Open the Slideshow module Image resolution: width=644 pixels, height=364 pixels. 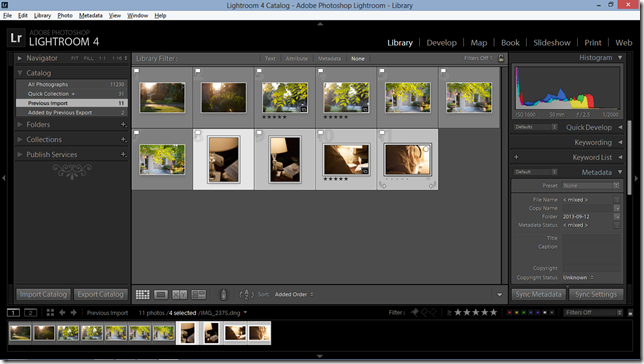tap(552, 43)
